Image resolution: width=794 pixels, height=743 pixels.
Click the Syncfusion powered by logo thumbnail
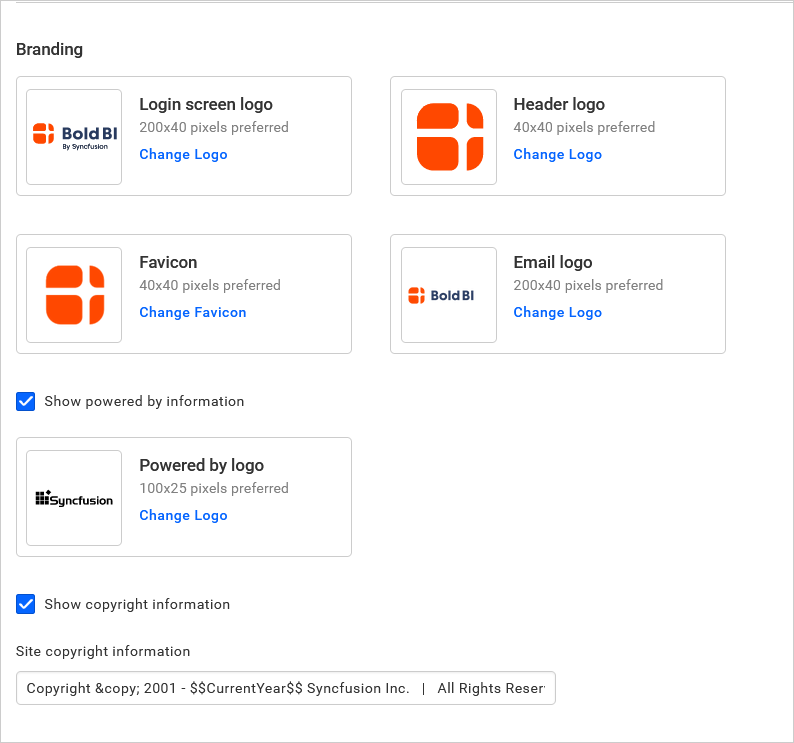point(74,498)
